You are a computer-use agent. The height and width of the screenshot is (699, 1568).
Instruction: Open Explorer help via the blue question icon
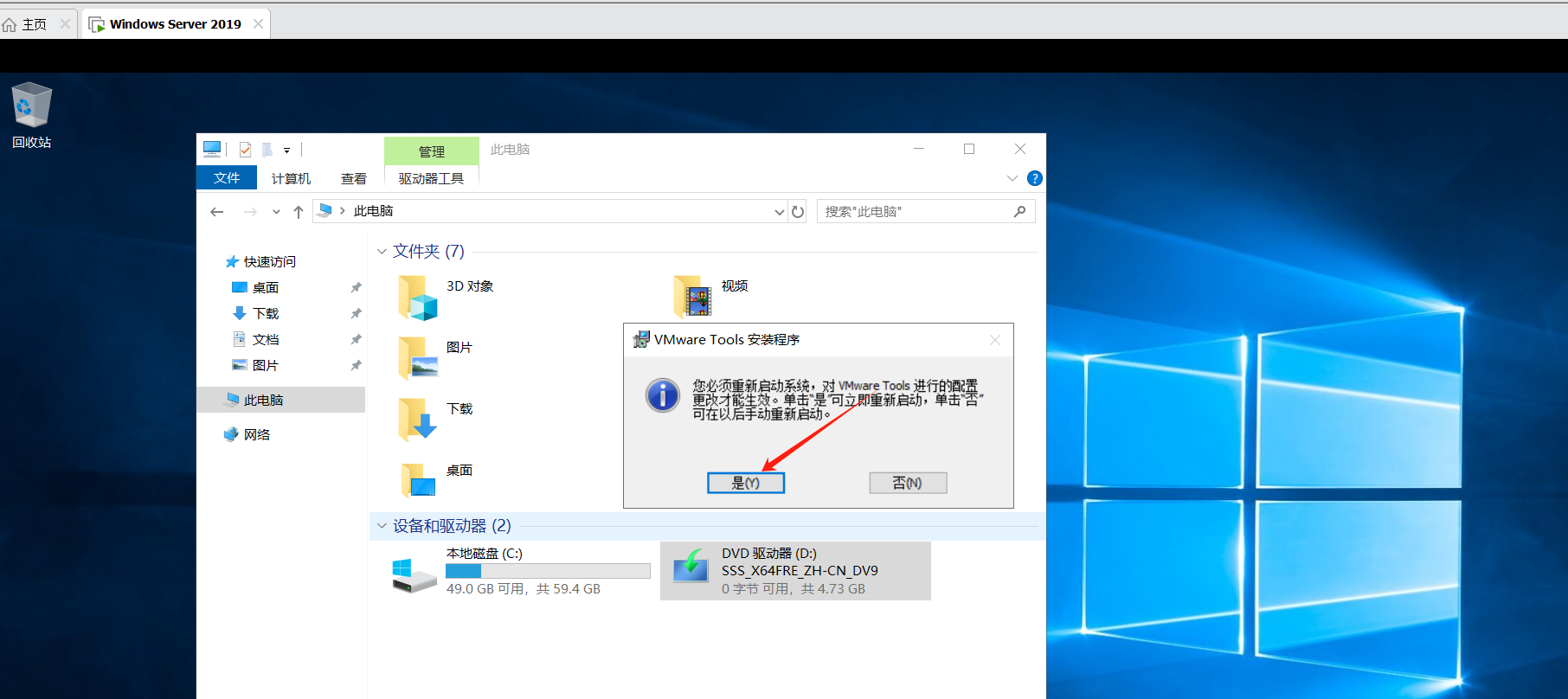click(1034, 178)
